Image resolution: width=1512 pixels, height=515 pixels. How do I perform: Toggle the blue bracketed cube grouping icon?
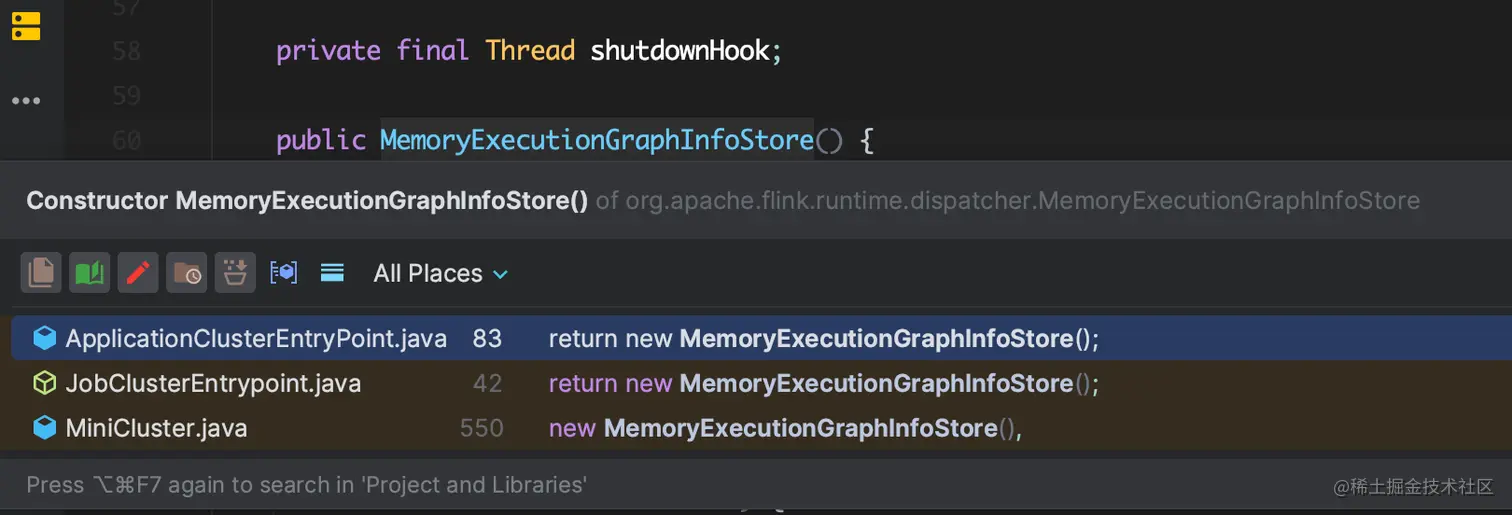click(284, 273)
